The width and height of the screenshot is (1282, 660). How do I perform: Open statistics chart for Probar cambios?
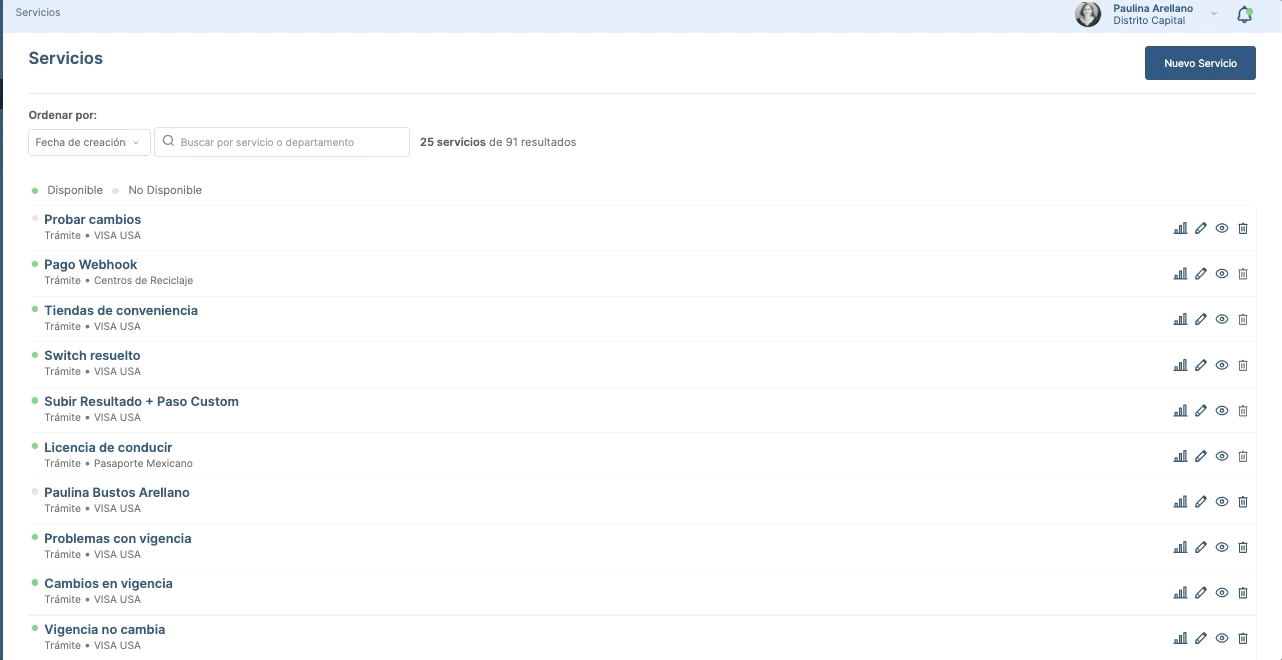pos(1180,228)
